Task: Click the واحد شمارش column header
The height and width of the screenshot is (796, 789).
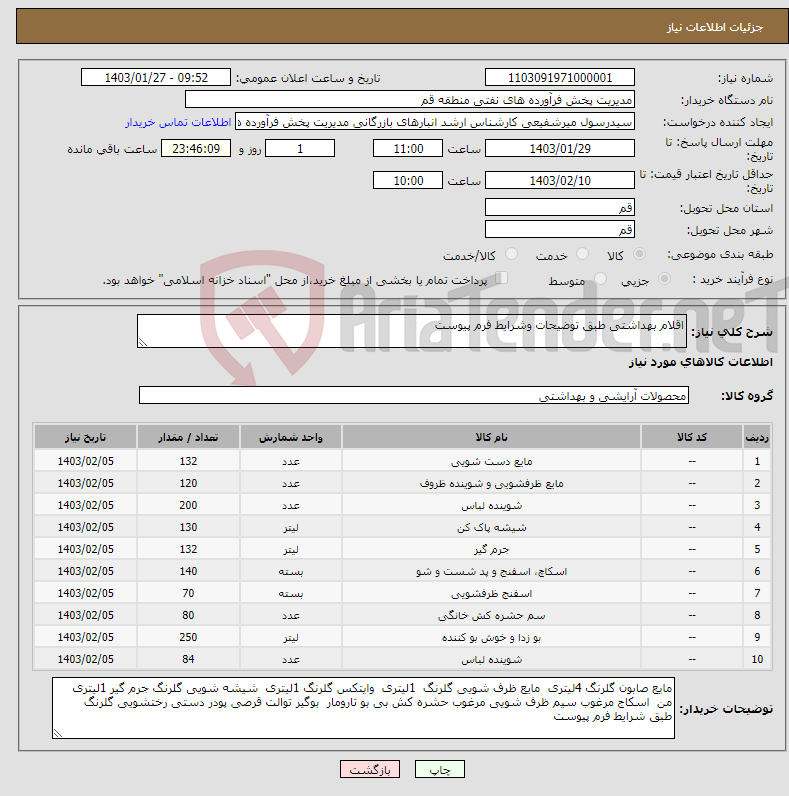Action: (290, 437)
